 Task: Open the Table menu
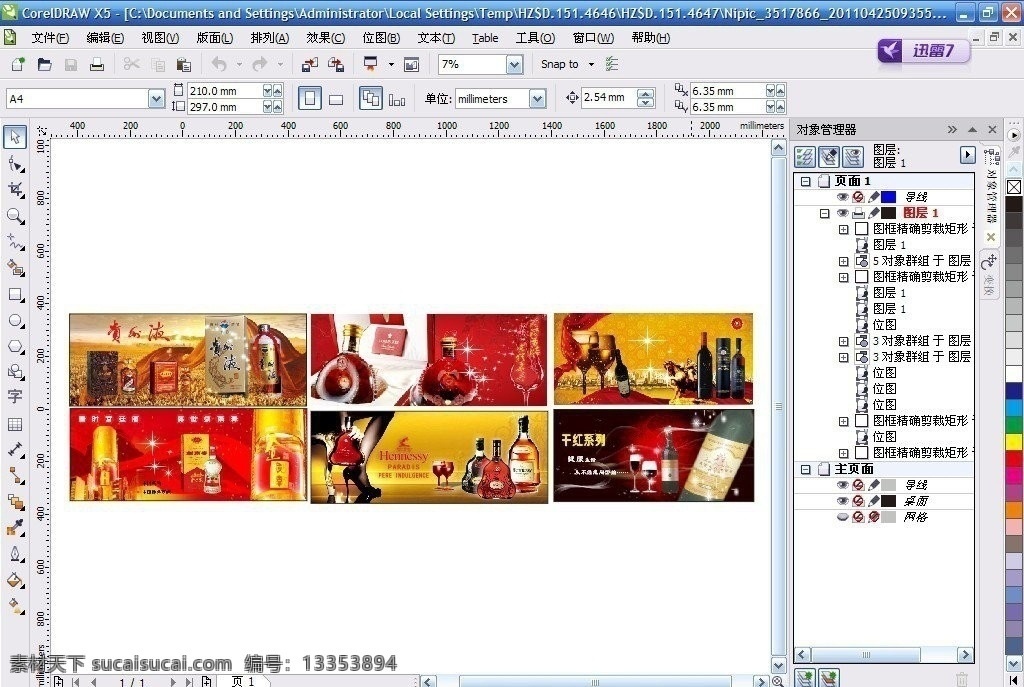(485, 38)
